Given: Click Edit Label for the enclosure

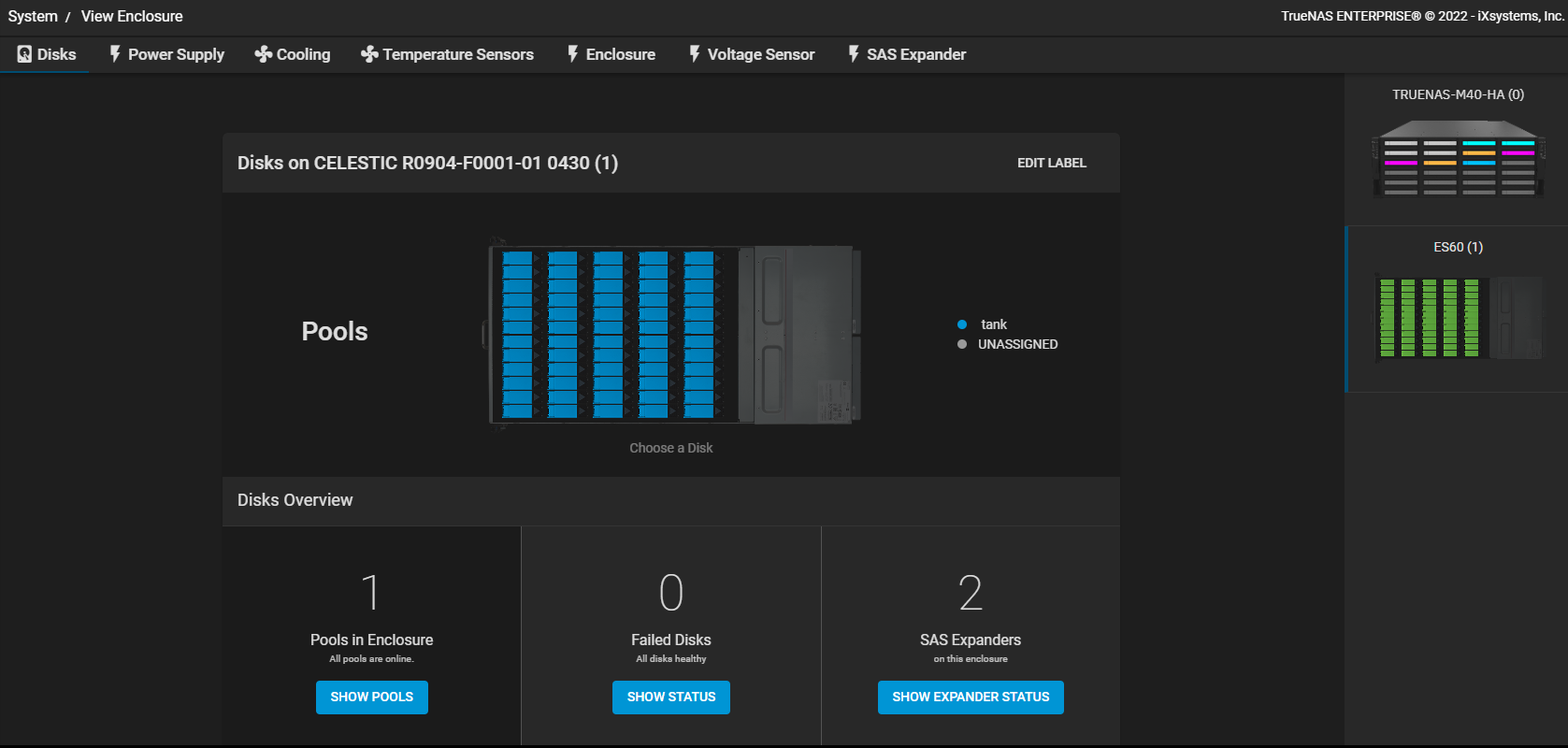Looking at the screenshot, I should (x=1051, y=163).
